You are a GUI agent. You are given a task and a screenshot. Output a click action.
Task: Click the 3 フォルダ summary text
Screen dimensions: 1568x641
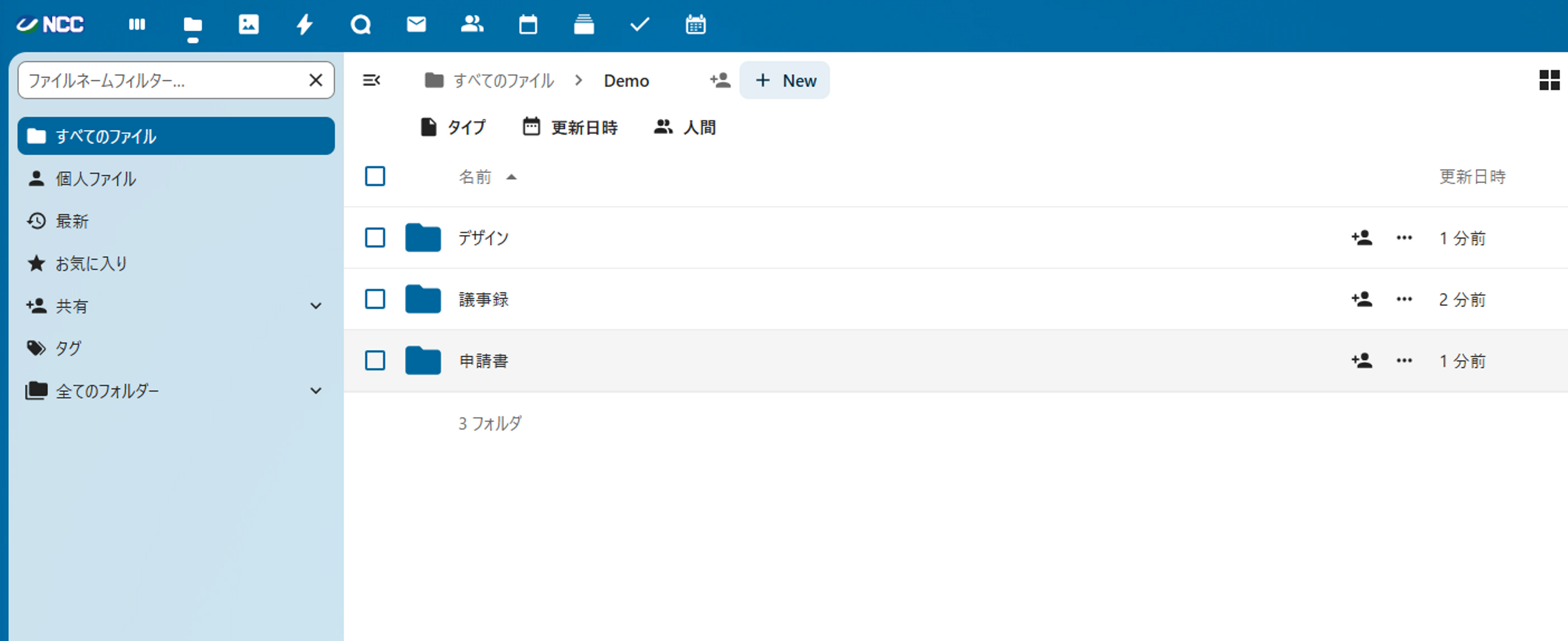point(490,423)
